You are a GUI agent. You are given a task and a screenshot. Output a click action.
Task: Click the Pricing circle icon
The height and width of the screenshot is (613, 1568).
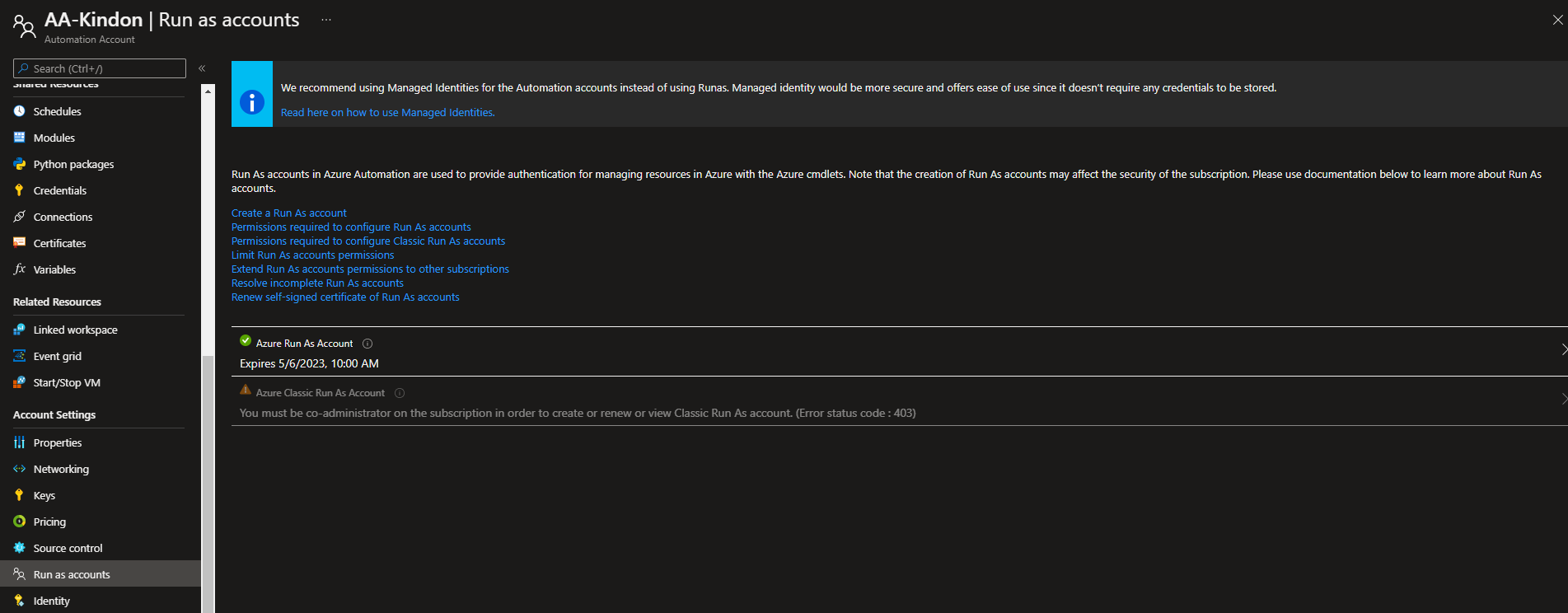[19, 522]
